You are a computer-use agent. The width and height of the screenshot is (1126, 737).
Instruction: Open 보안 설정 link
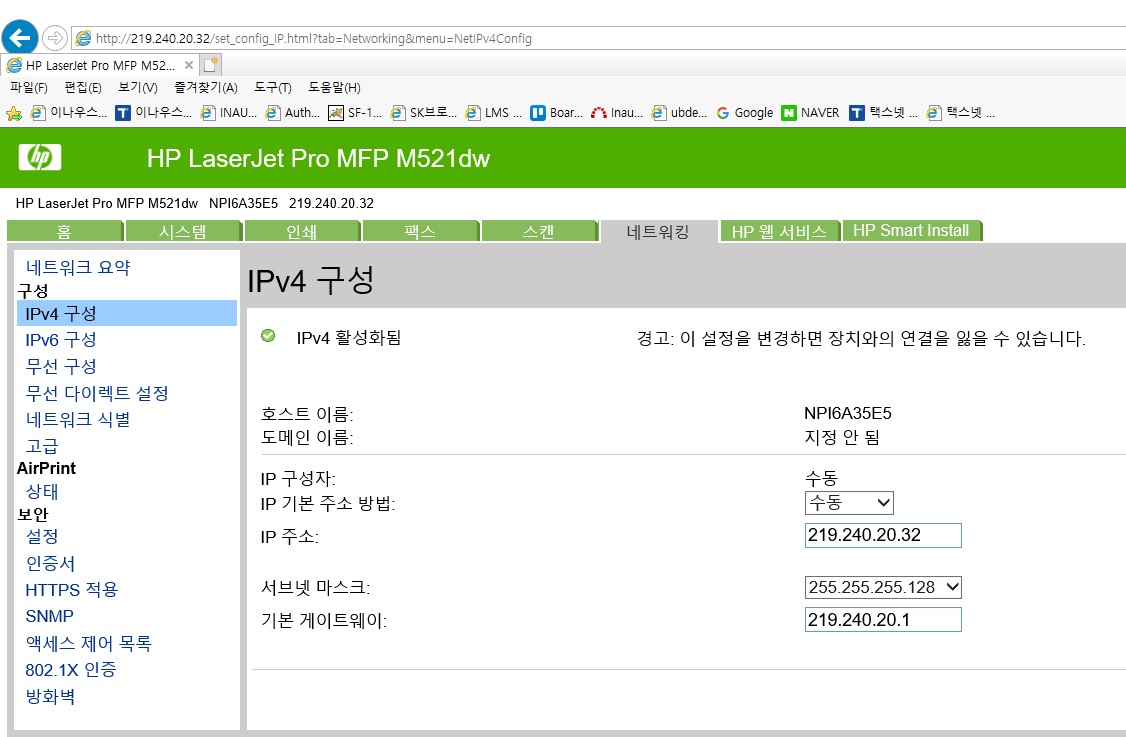pyautogui.click(x=42, y=536)
